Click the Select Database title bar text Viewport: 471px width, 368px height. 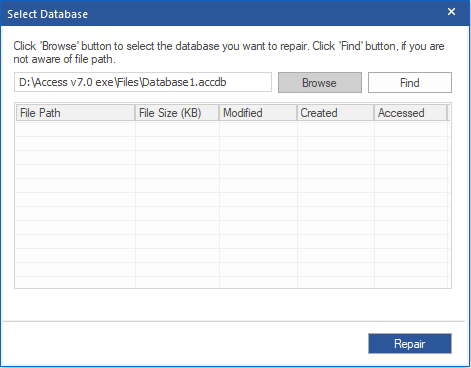(48, 14)
